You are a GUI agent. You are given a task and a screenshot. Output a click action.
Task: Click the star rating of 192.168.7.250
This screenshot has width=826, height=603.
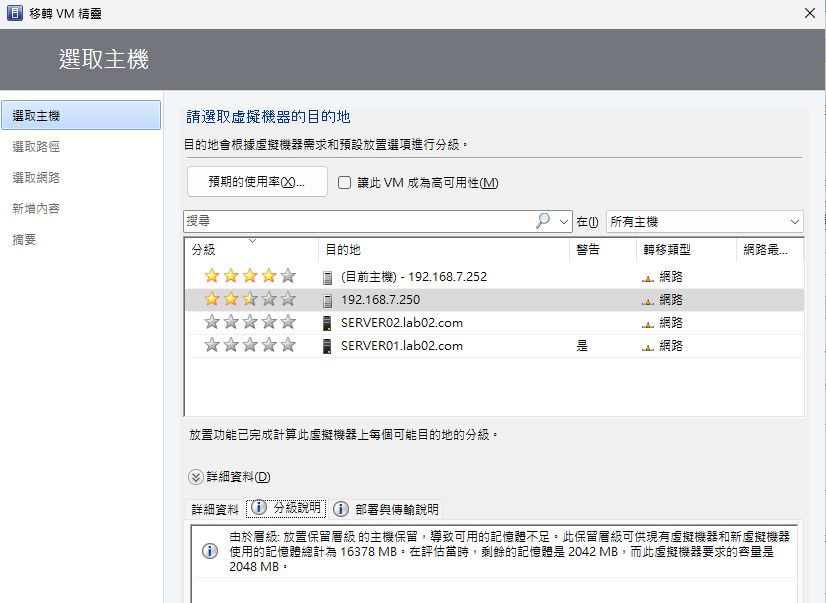click(x=250, y=299)
